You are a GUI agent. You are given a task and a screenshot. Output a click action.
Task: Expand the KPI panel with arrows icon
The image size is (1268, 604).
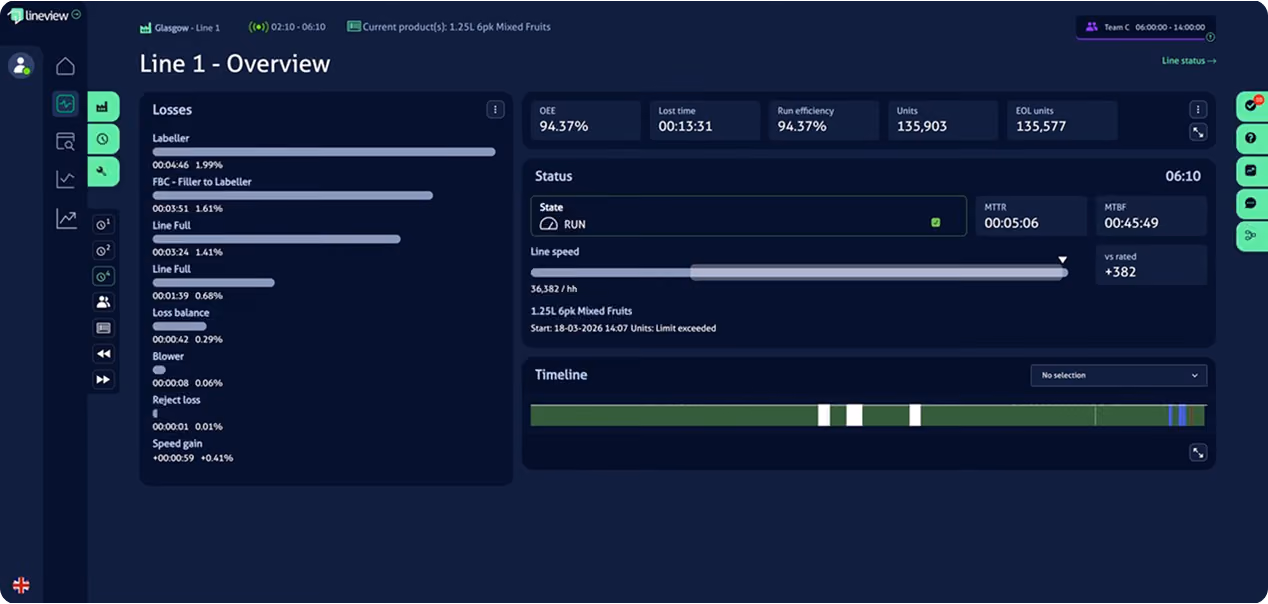pyautogui.click(x=1198, y=132)
